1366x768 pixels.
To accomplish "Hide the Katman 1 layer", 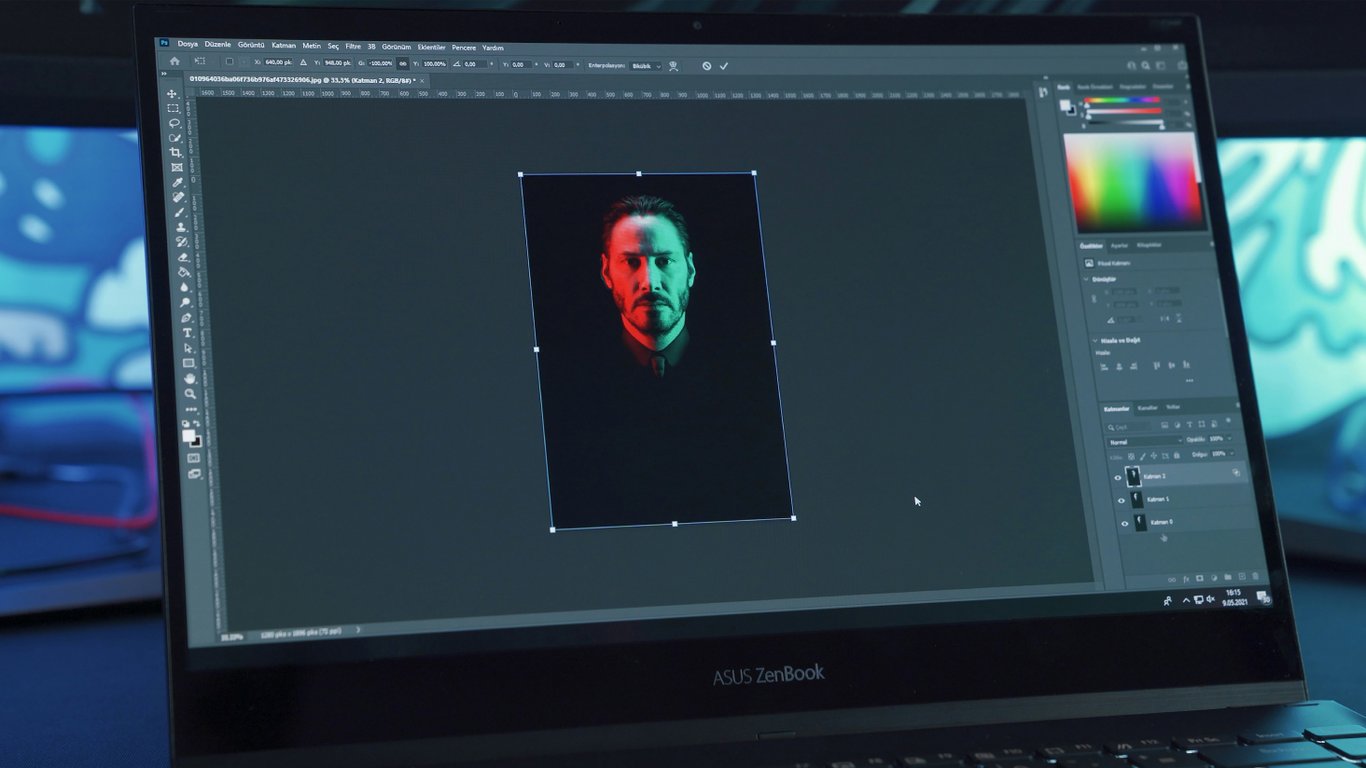I will (1121, 499).
